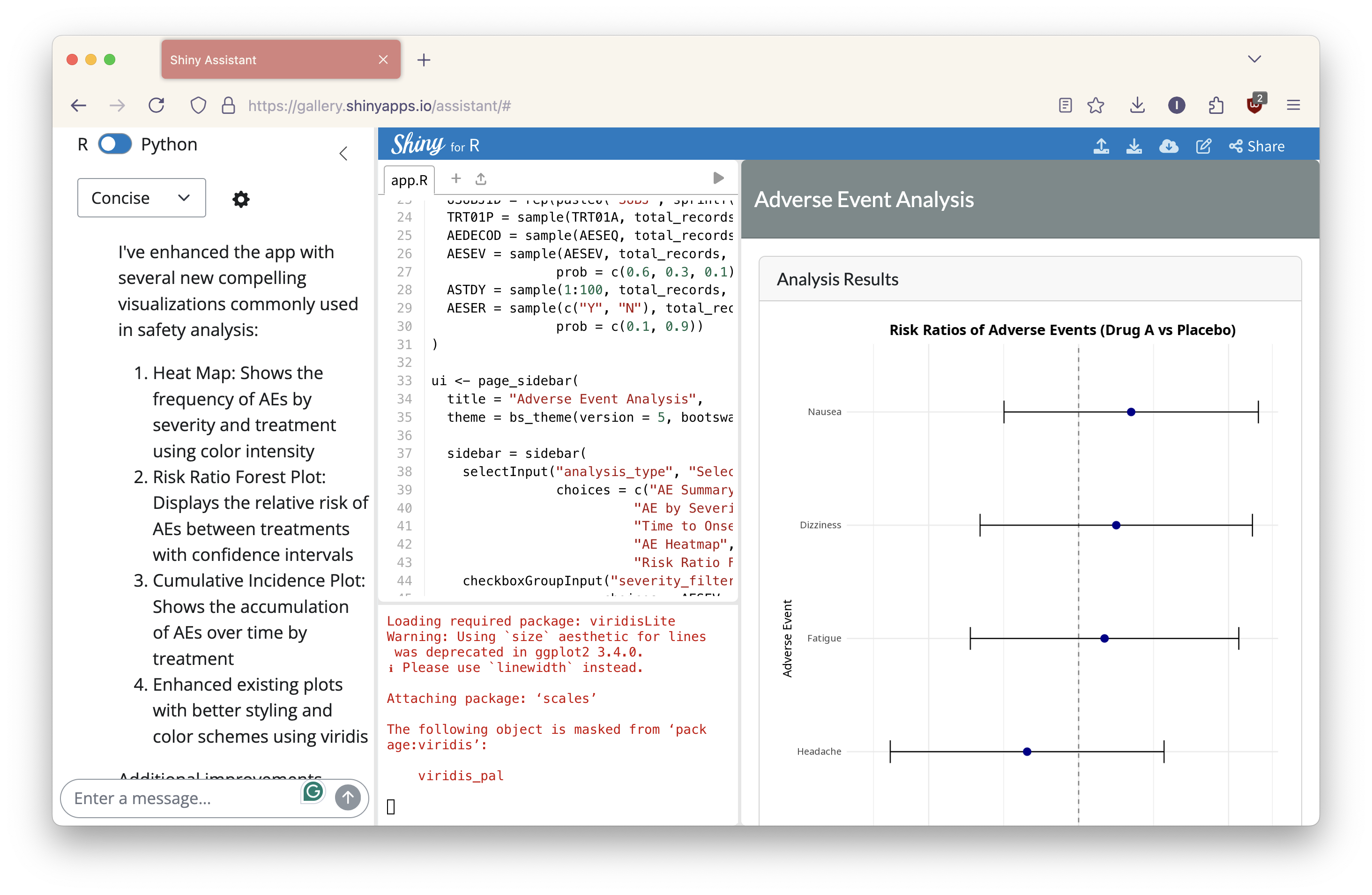Screen dimensions: 1372x895
Task: Click the upload icon in Shiny header
Action: 1101,146
